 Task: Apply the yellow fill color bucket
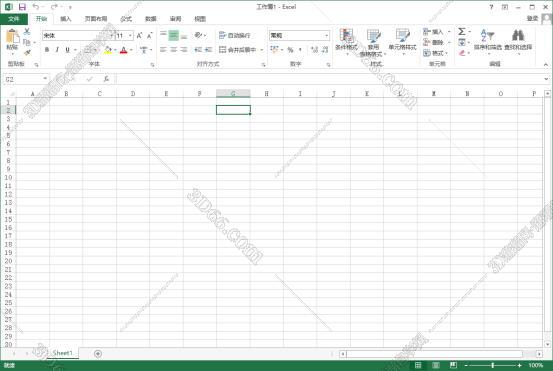click(x=108, y=50)
